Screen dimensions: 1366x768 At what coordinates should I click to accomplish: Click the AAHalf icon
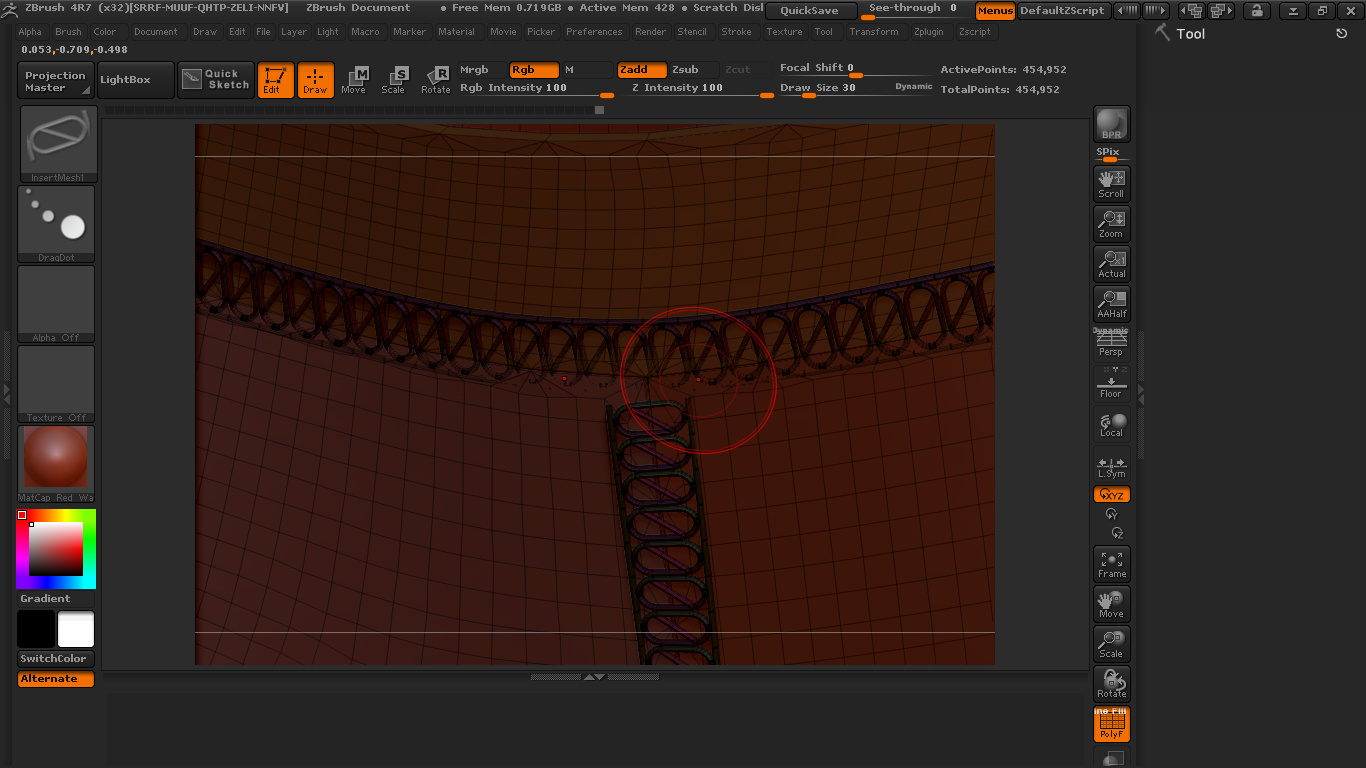click(x=1111, y=304)
